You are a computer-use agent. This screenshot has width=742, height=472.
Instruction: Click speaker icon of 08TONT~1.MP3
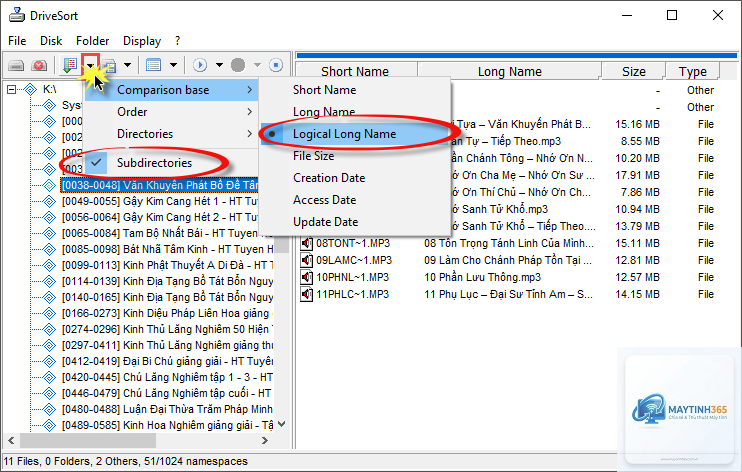click(x=307, y=243)
